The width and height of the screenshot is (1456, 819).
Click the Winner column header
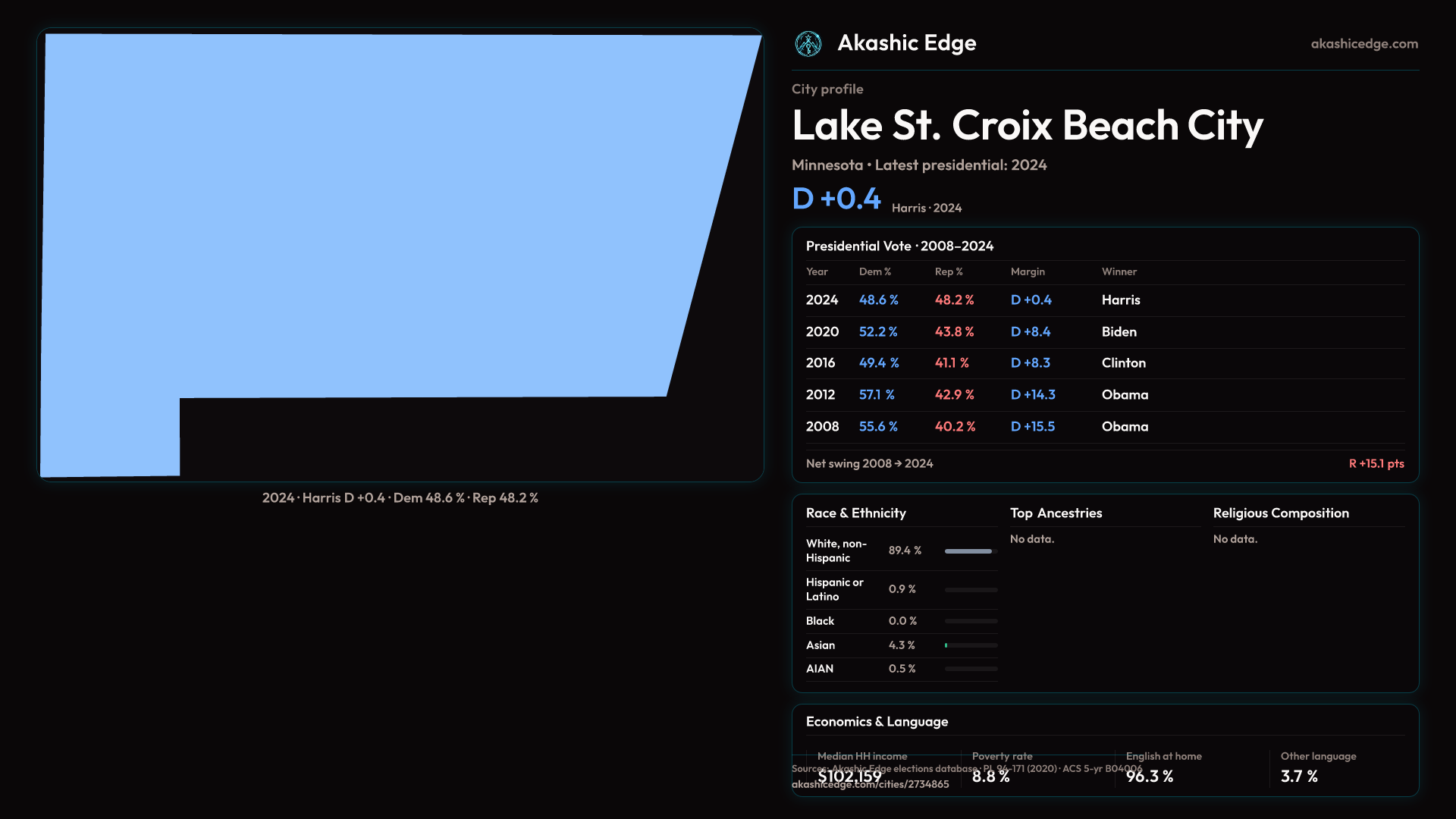(1119, 271)
